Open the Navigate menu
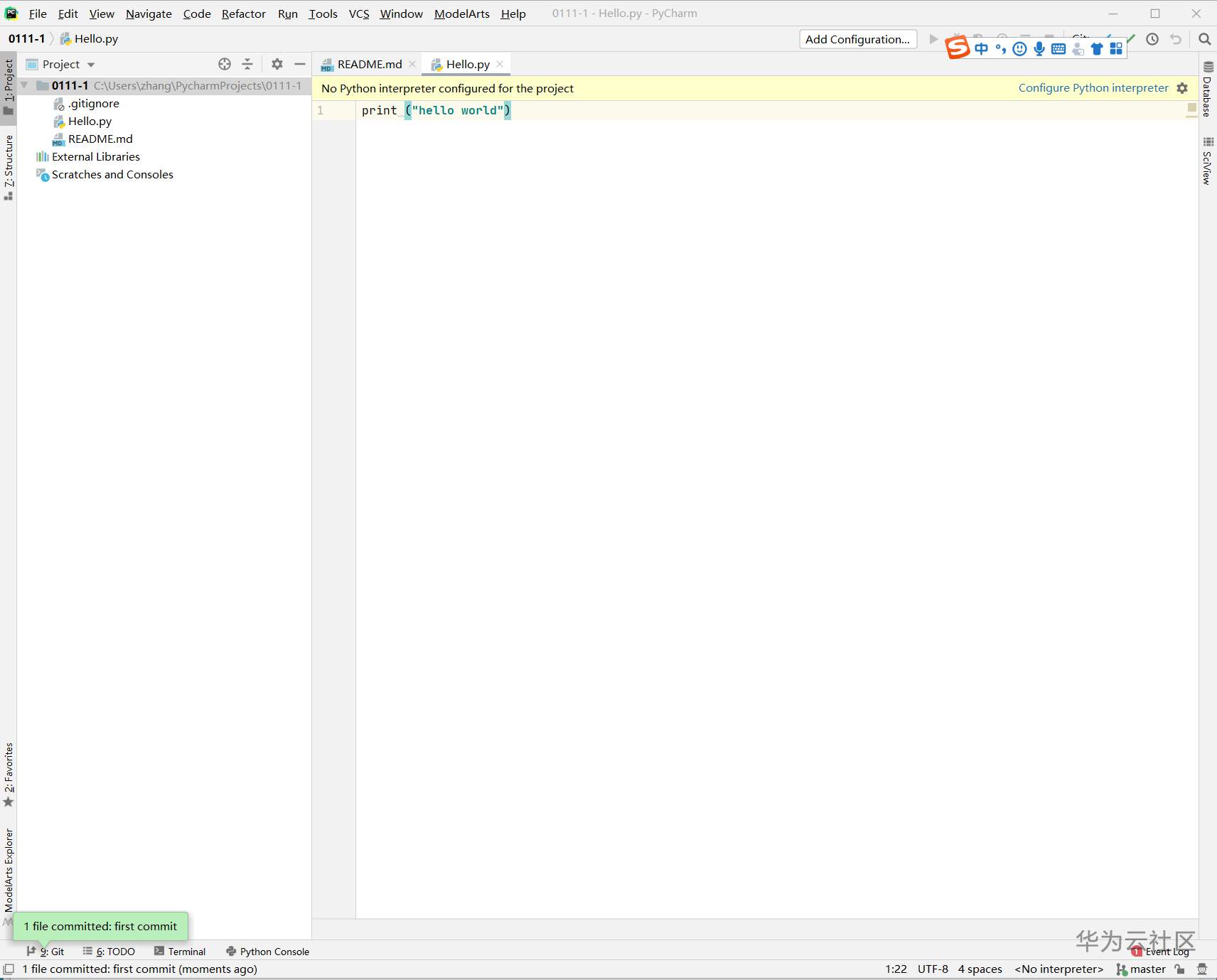1217x980 pixels. point(149,14)
